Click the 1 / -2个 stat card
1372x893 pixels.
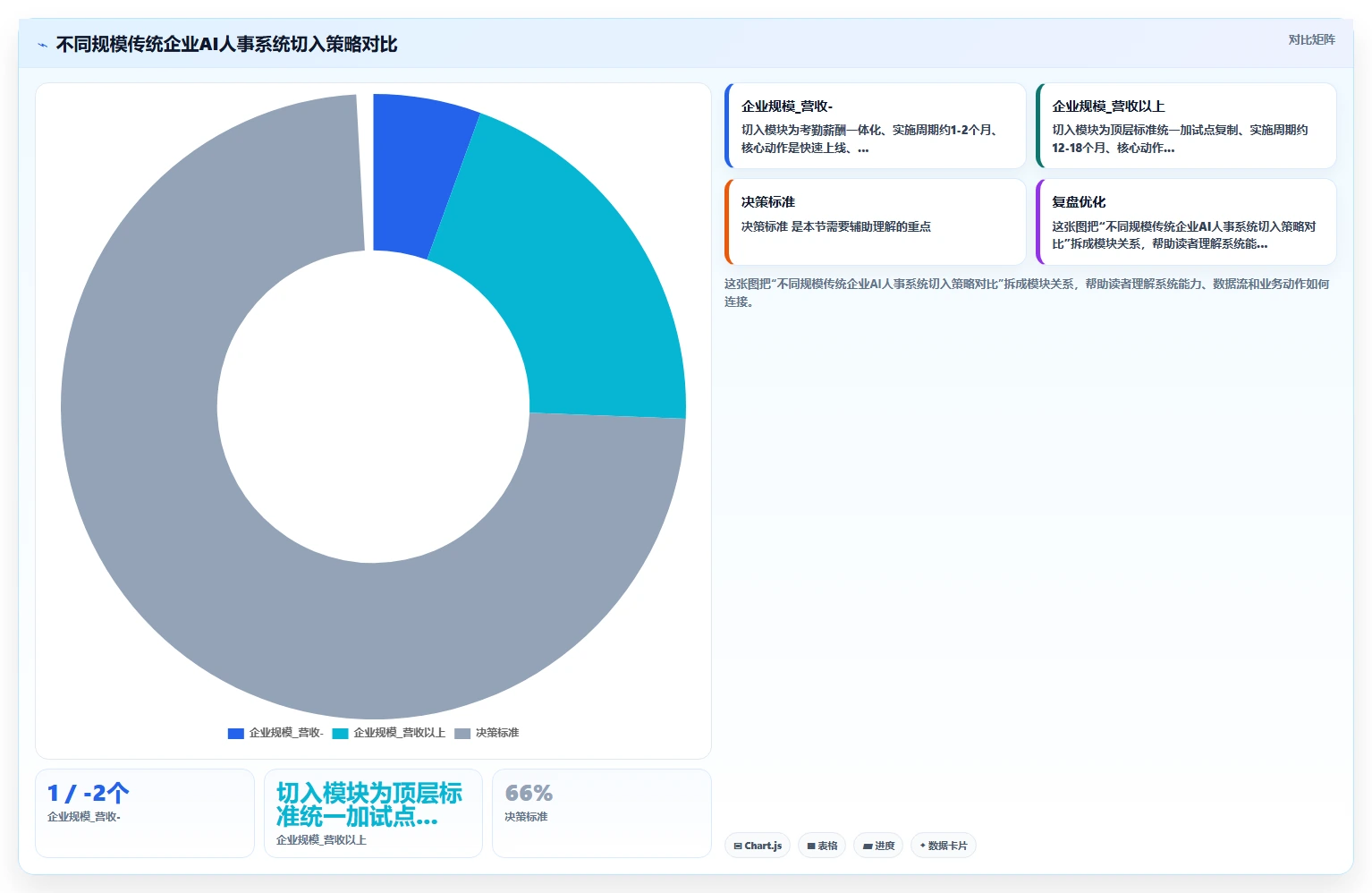point(145,813)
